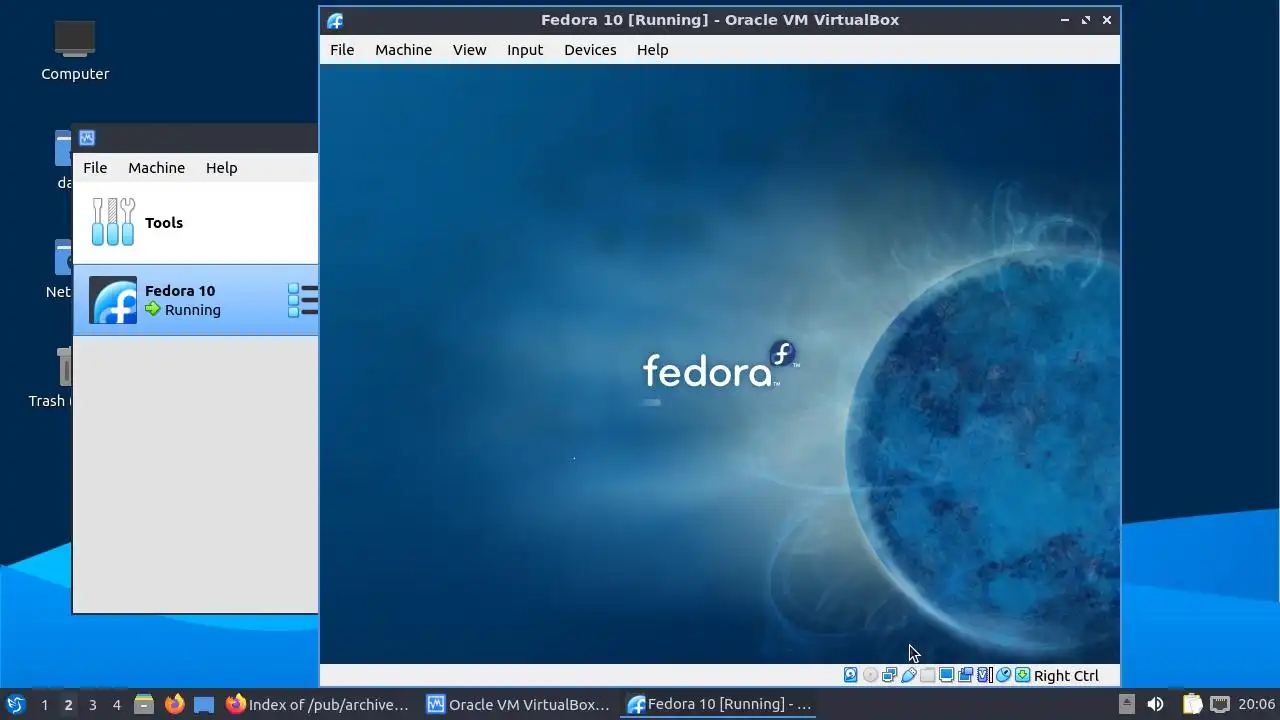The image size is (1280, 720).
Task: Open the Devices menu in Fedora 10 VM window
Action: (x=590, y=50)
